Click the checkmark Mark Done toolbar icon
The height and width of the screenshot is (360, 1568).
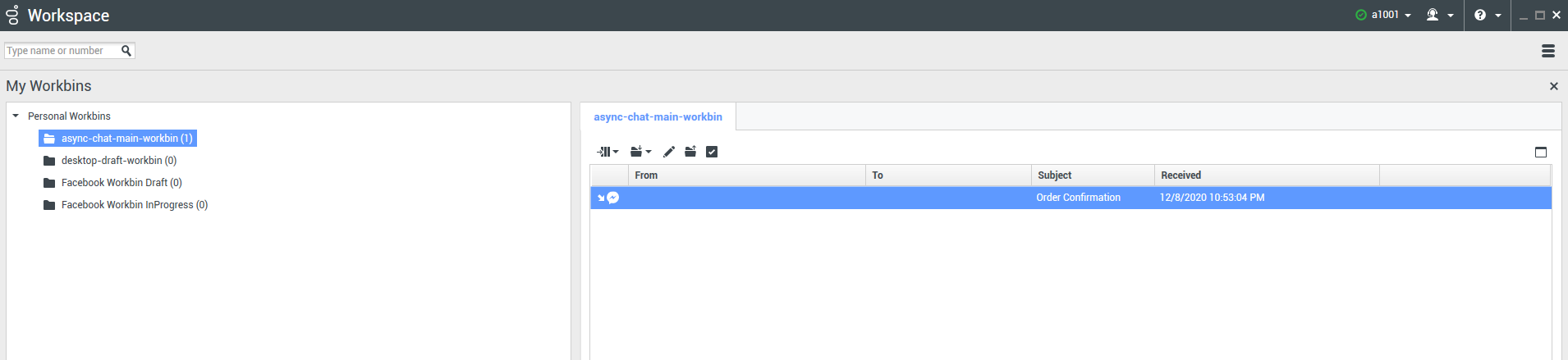pos(712,152)
